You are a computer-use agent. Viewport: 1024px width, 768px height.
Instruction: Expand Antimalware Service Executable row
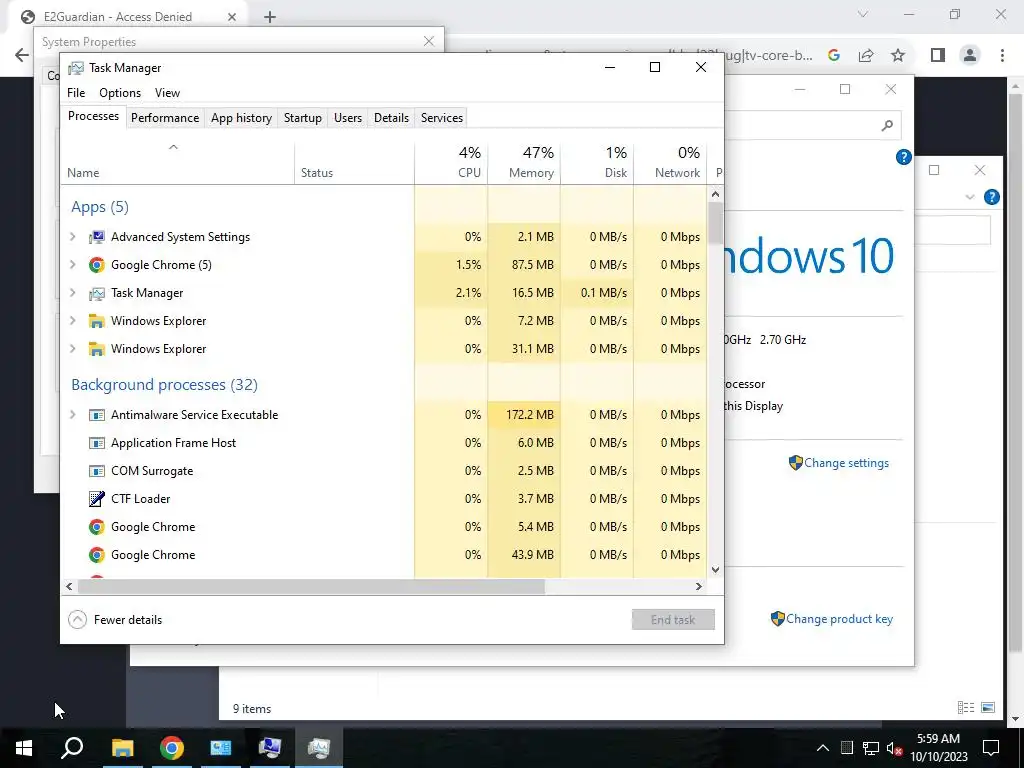coord(73,415)
